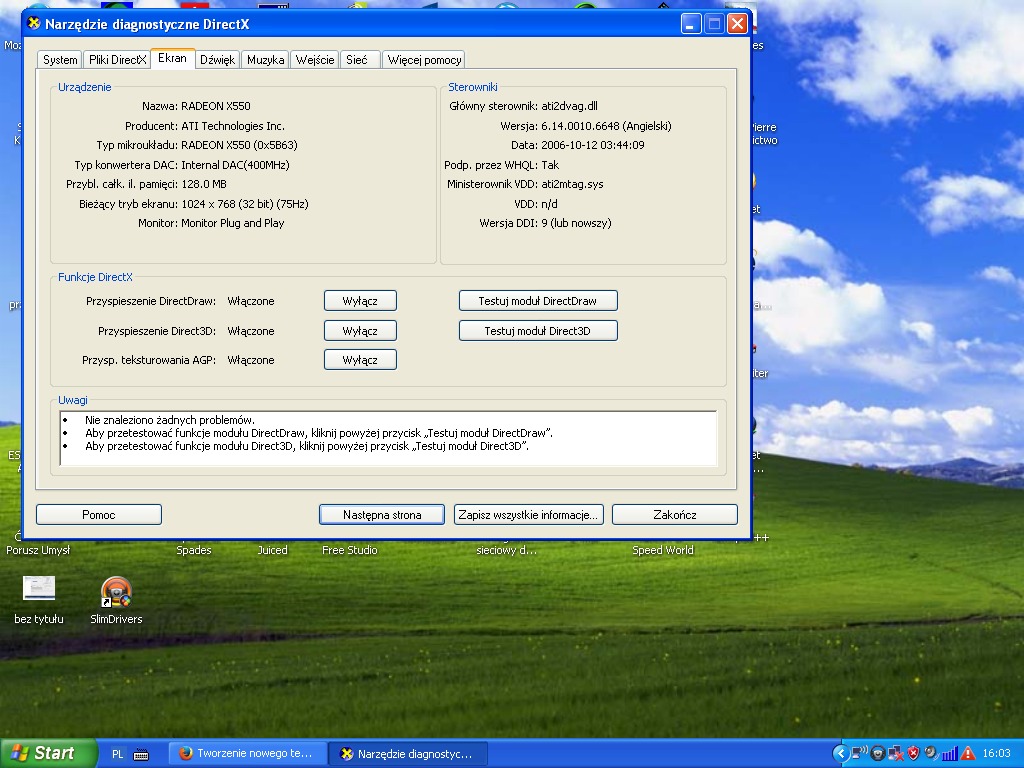Viewport: 1024px width, 768px height.
Task: Click the 'Nie znaleziono żadnych problemów.' note
Action: tap(170, 420)
